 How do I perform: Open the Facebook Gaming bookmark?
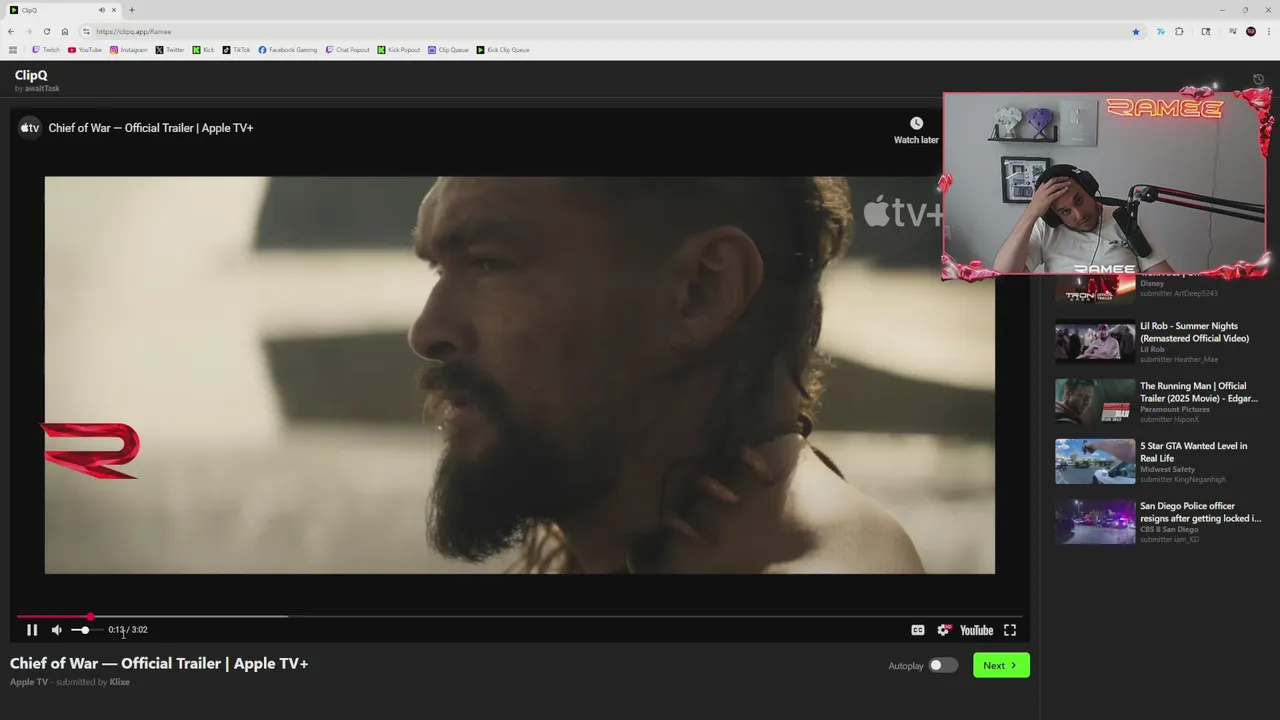(x=288, y=50)
